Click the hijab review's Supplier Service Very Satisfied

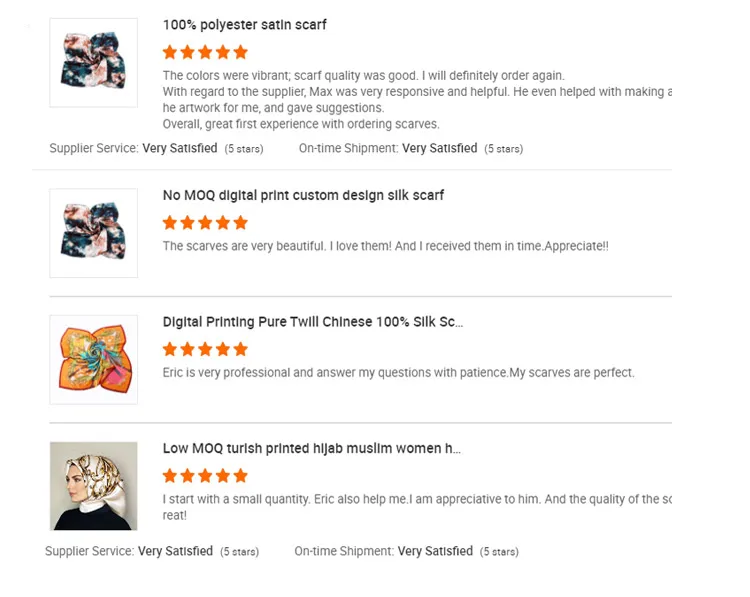tap(175, 551)
